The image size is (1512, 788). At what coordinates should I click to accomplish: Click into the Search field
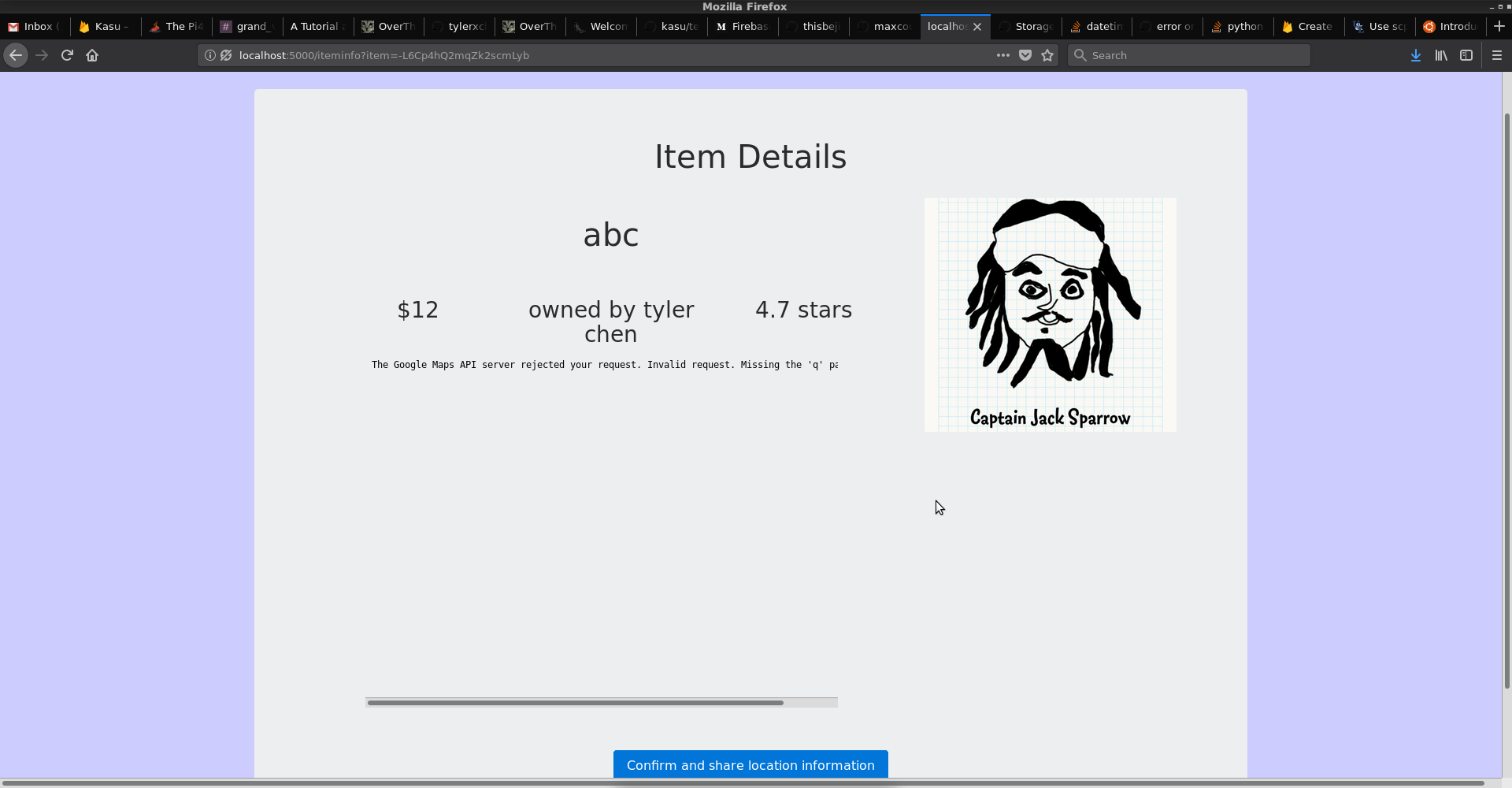pos(1189,55)
